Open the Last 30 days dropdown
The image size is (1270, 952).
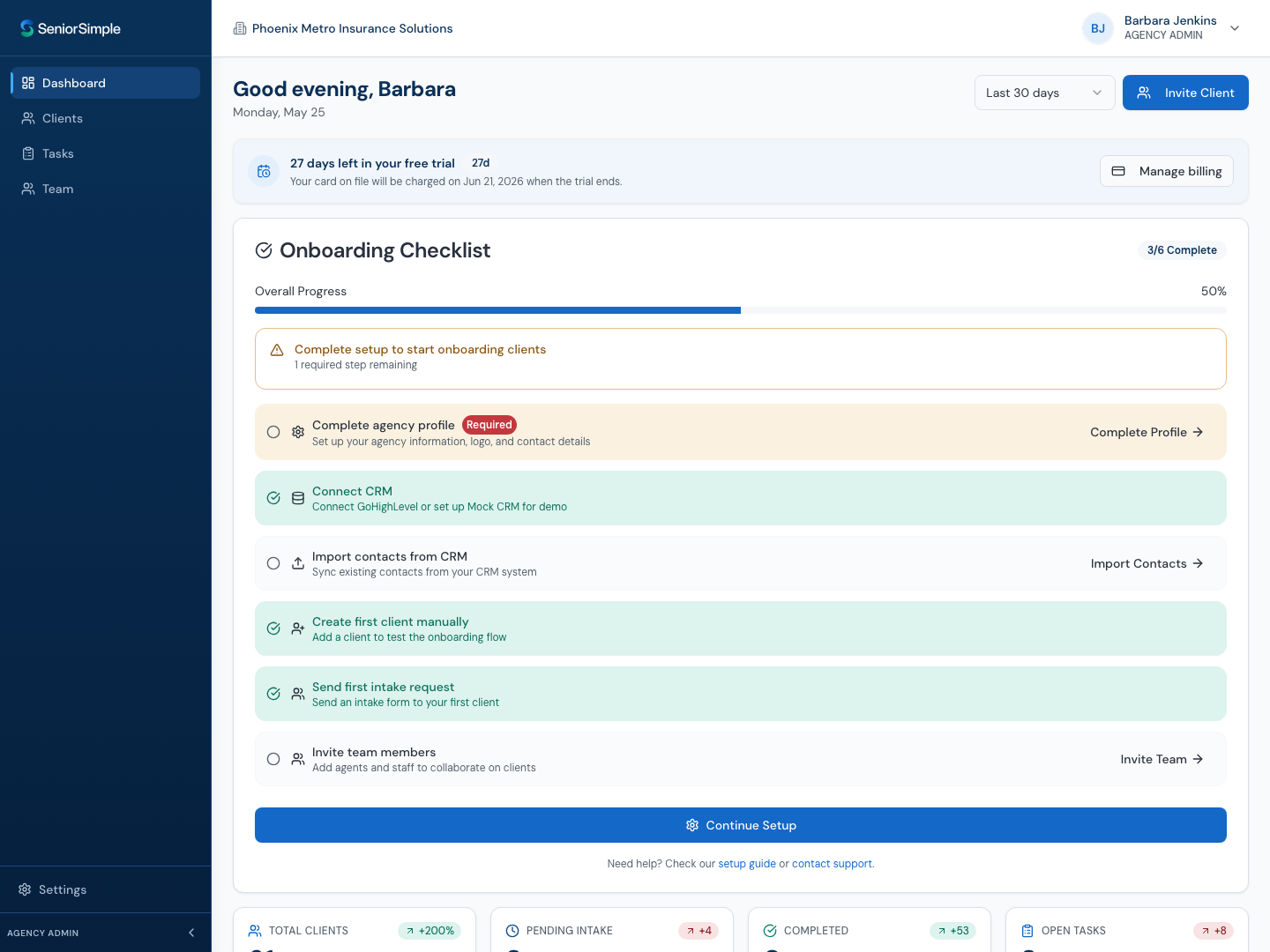[1045, 93]
